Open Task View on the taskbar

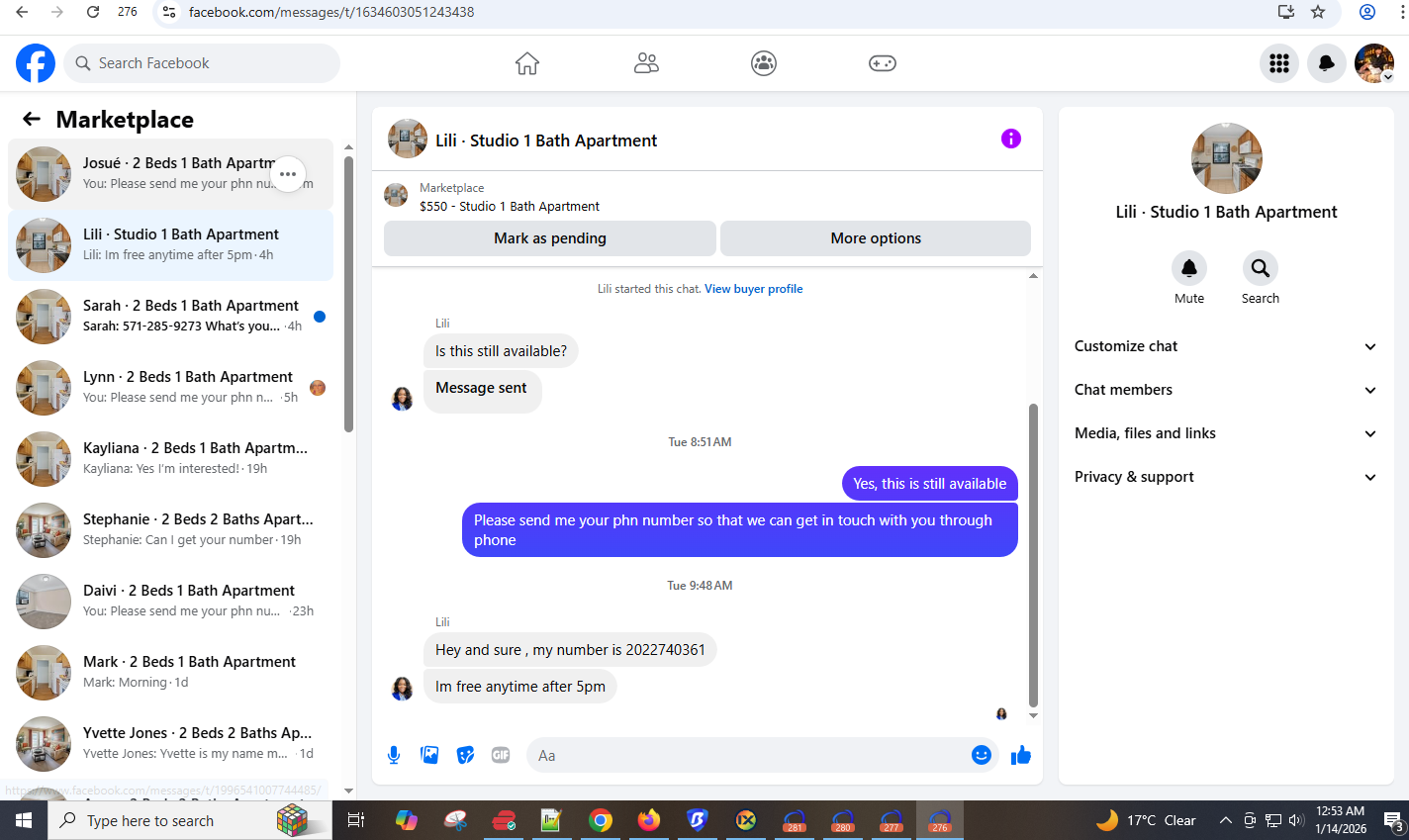[x=356, y=820]
